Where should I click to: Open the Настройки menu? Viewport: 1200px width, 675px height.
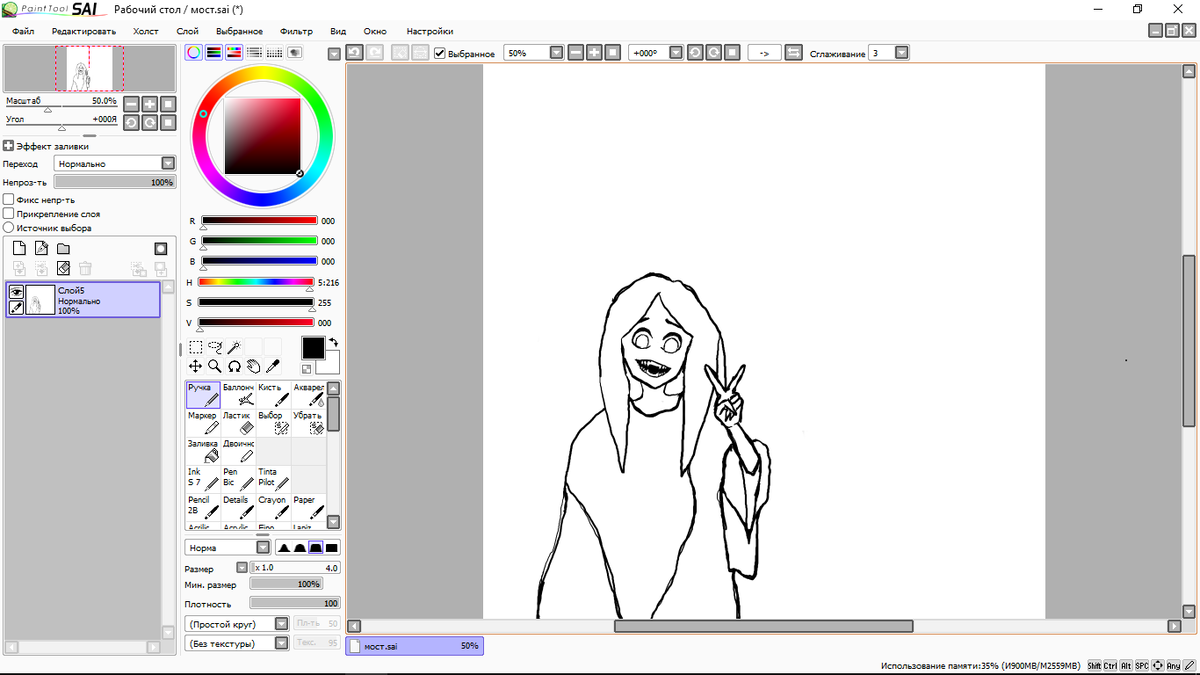coord(429,31)
